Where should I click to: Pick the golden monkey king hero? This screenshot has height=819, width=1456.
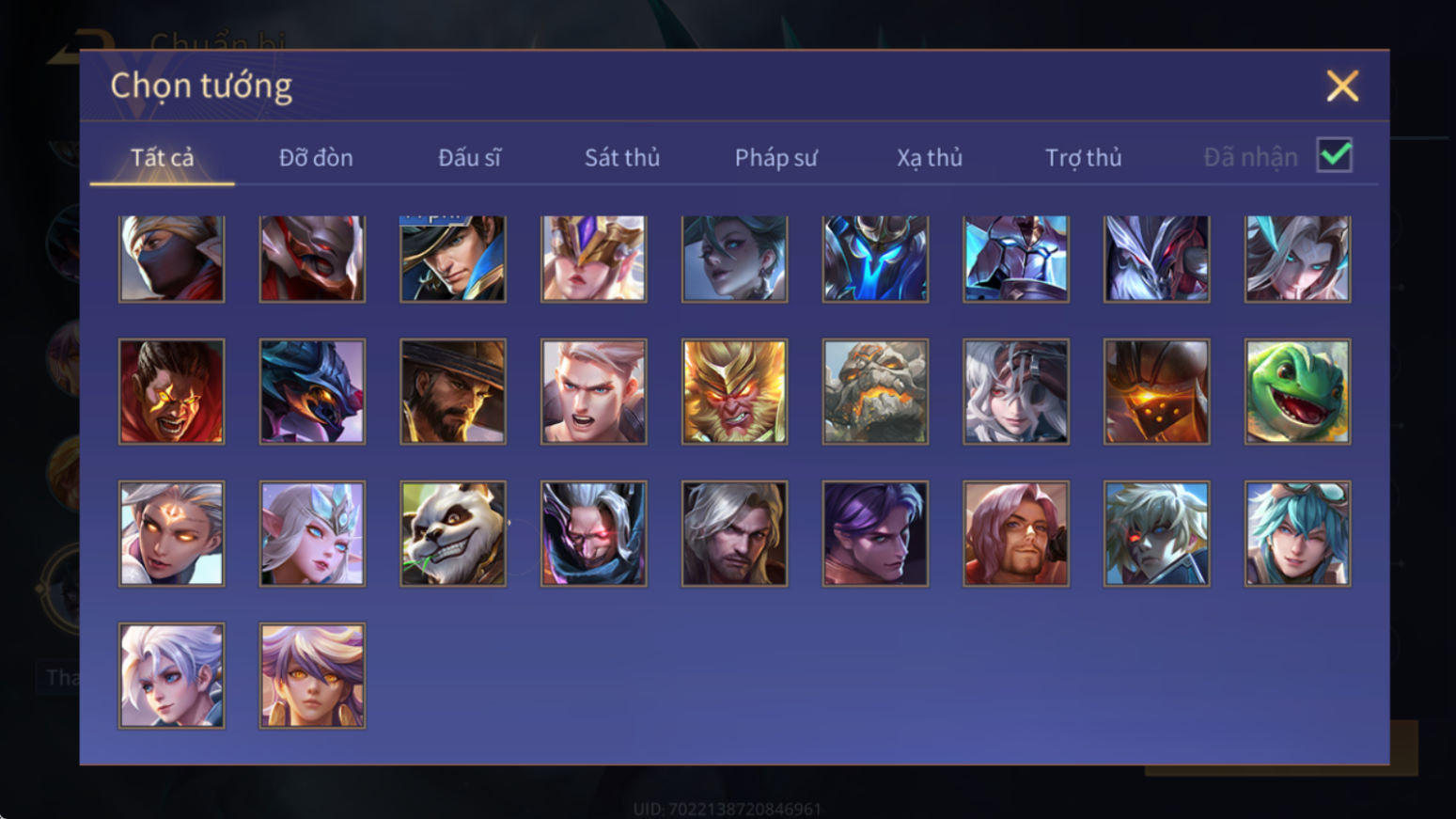(734, 391)
